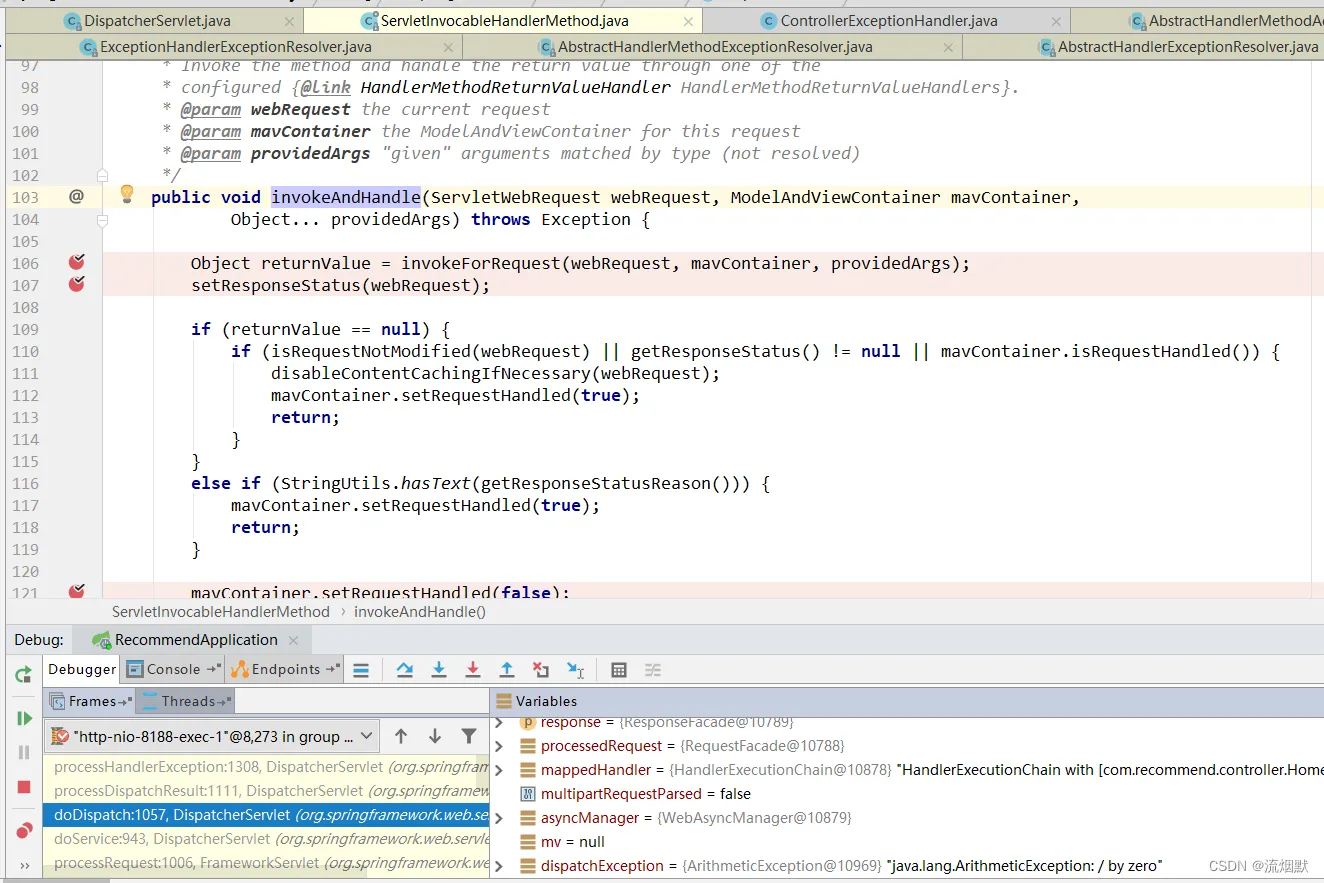Expand the asyncManager variable node

click(x=499, y=818)
